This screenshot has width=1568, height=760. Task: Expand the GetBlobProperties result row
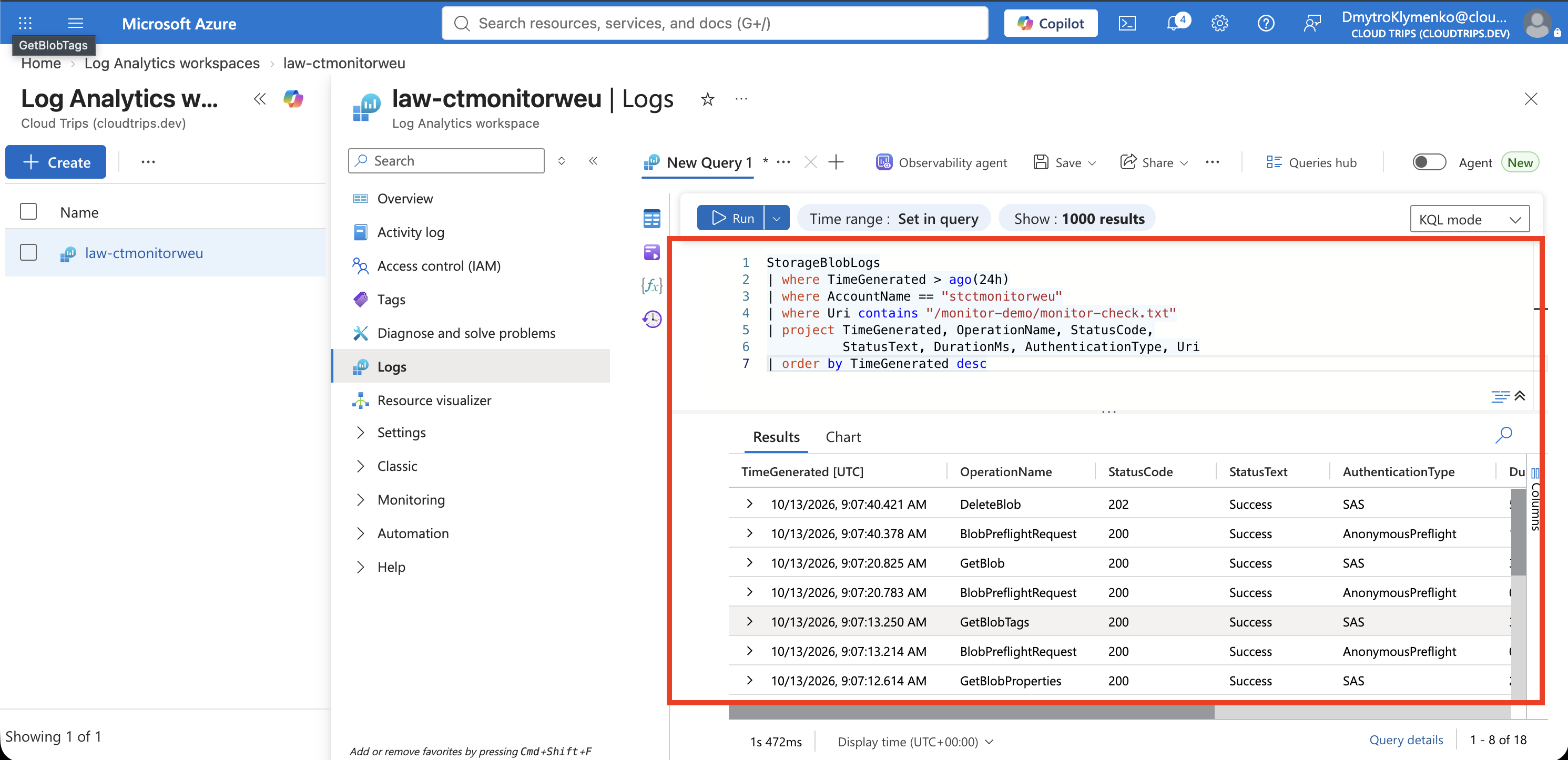(749, 680)
